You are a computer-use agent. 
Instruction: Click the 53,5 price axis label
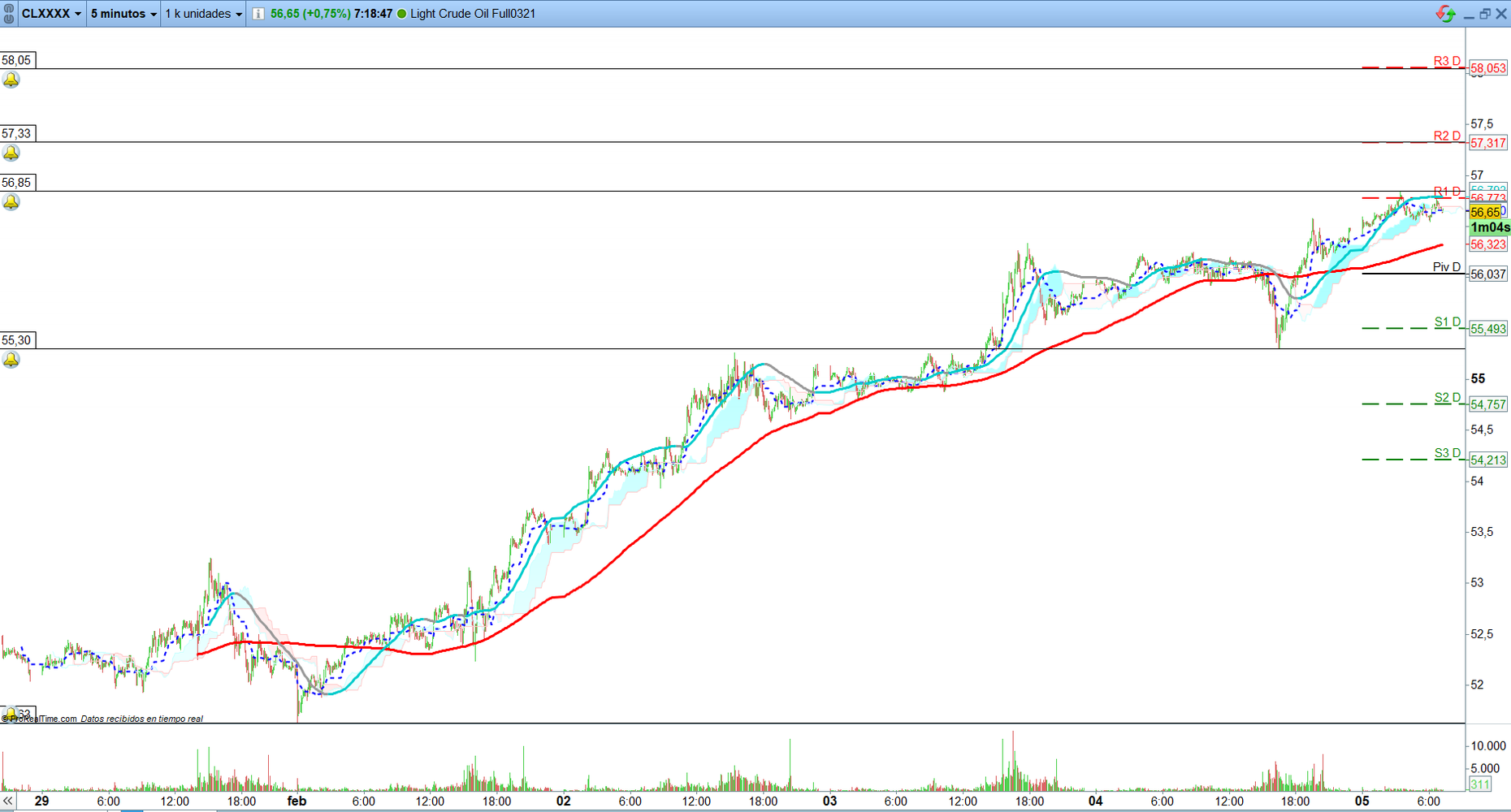click(1482, 532)
